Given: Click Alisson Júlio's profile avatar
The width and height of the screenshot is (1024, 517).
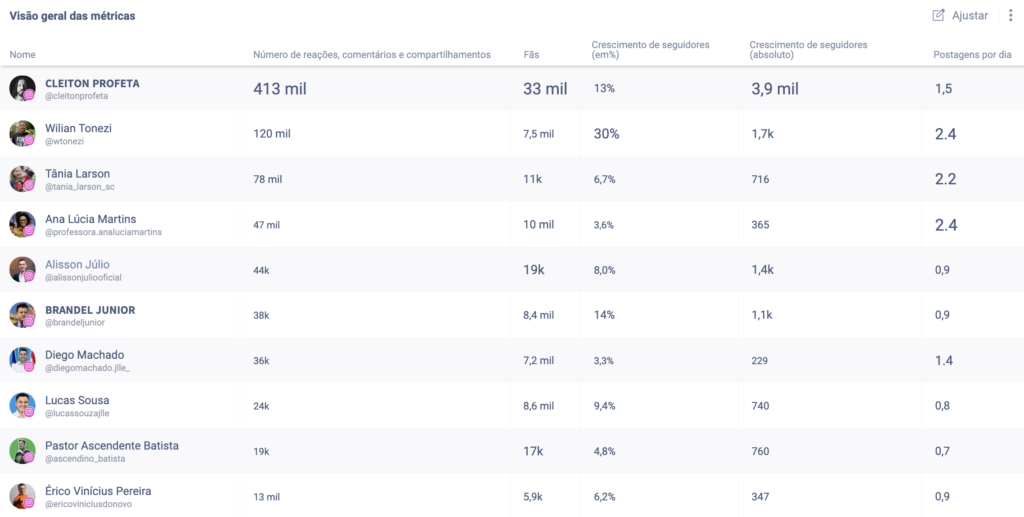Looking at the screenshot, I should [x=22, y=270].
